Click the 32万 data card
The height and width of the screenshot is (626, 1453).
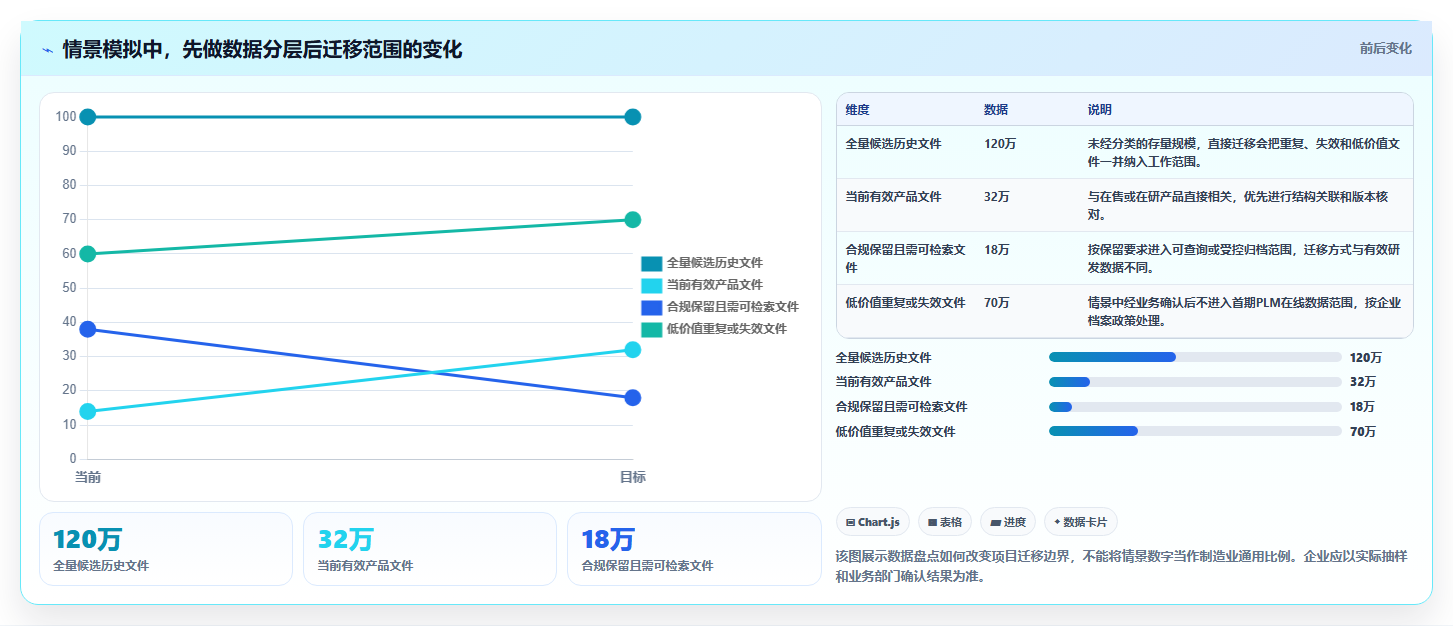(429, 549)
